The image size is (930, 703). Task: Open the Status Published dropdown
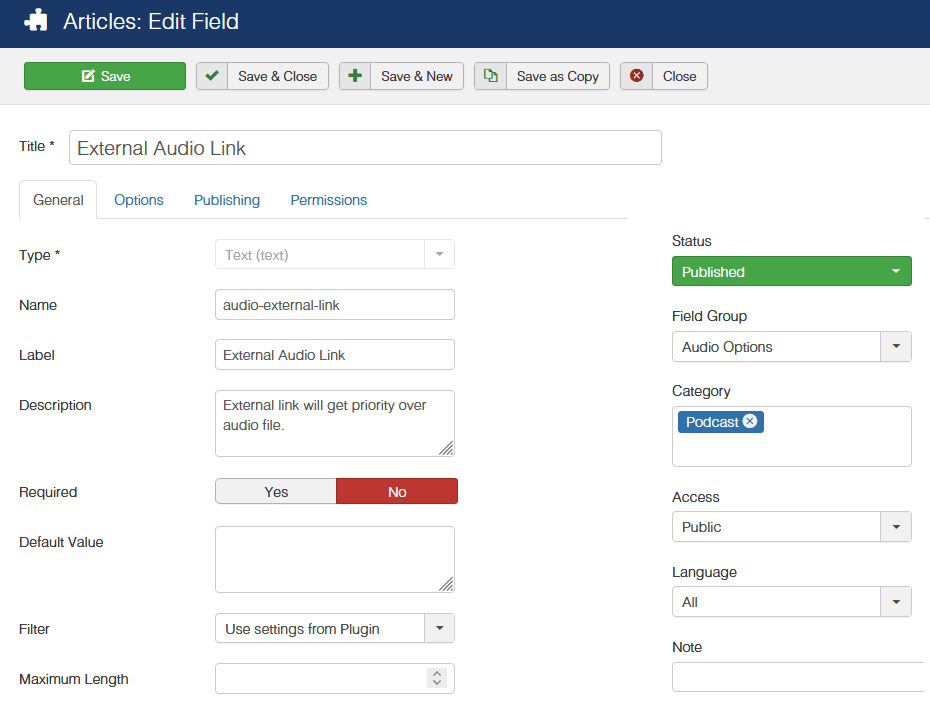(791, 272)
